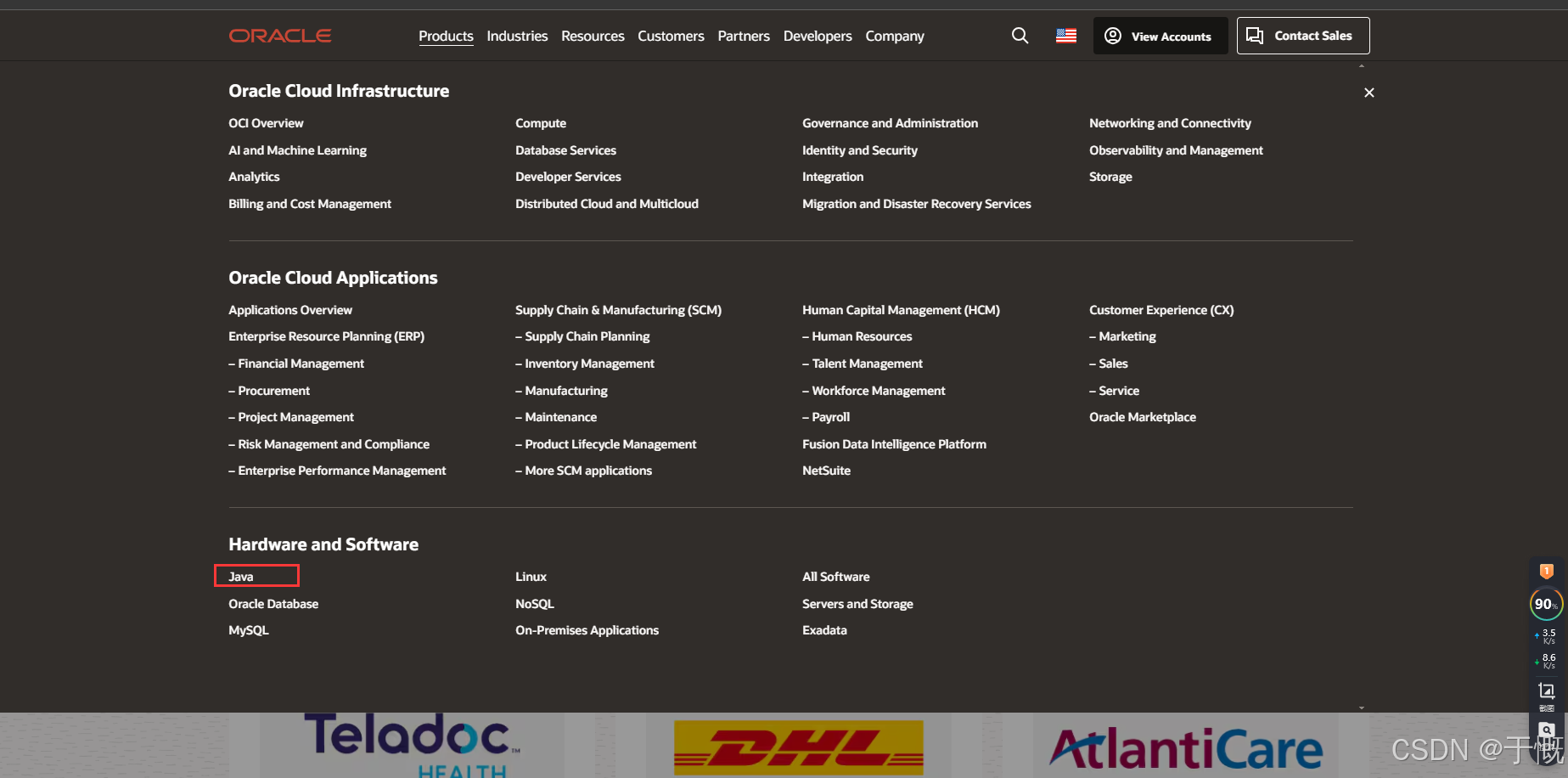
Task: Open Product Lifecycle Management link
Action: pyautogui.click(x=605, y=444)
